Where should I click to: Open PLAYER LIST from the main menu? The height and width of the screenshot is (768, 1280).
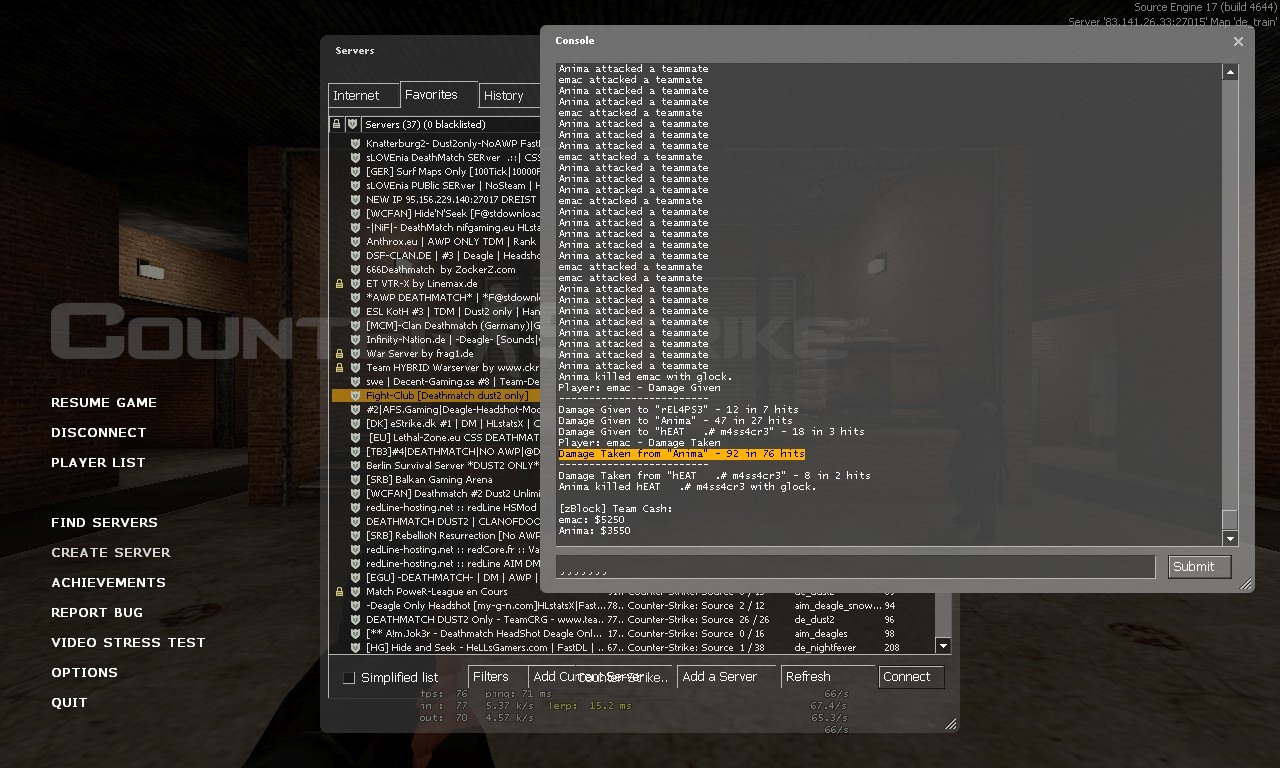[x=98, y=463]
